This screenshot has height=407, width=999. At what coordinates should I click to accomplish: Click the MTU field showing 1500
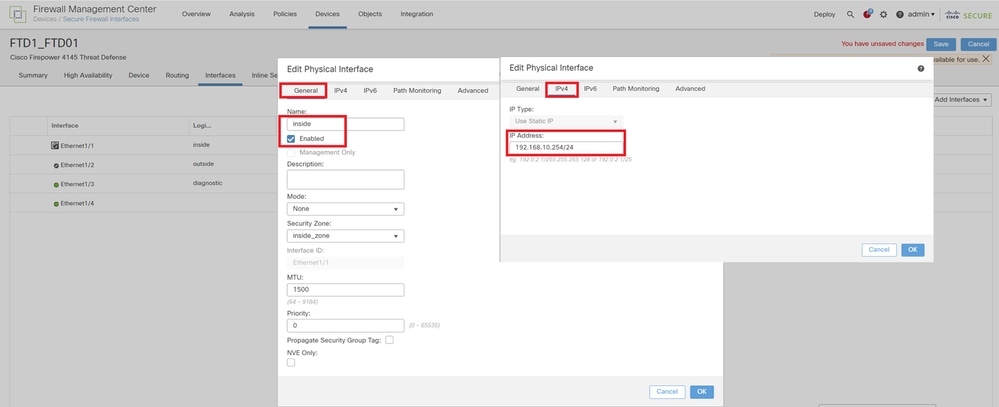pos(345,290)
